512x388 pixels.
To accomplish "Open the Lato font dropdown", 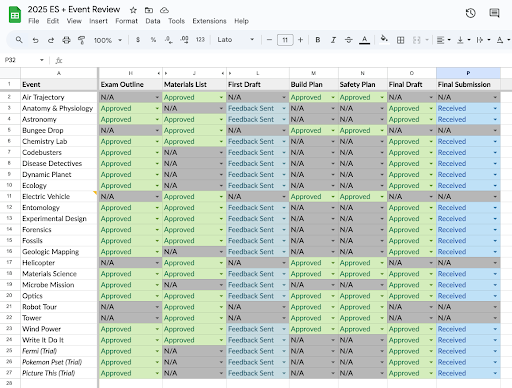I will click(x=235, y=40).
